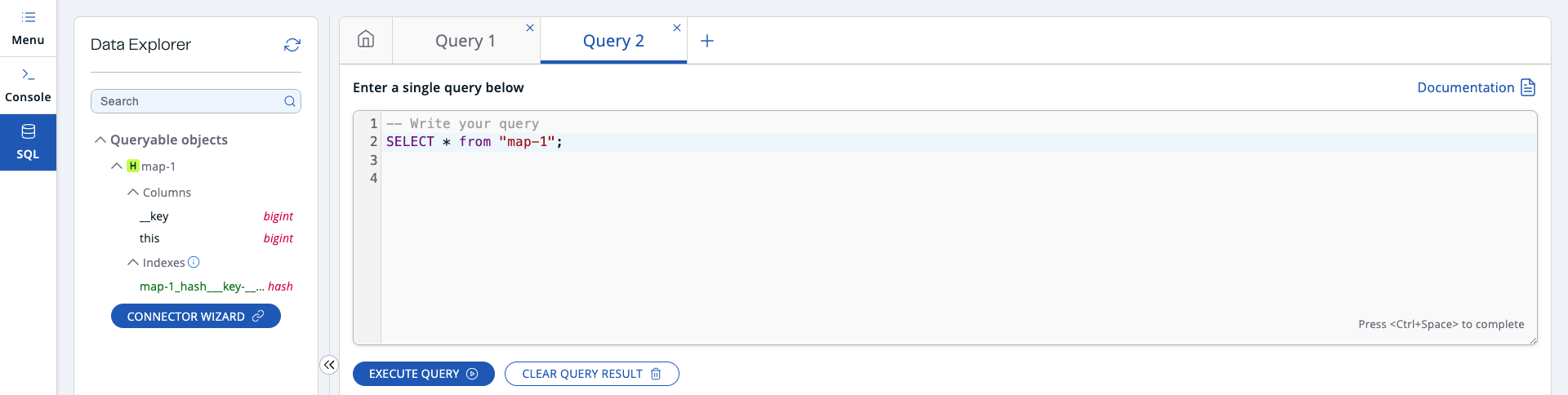Collapse the Data Explorer side panel
The width and height of the screenshot is (1568, 395).
coord(328,365)
